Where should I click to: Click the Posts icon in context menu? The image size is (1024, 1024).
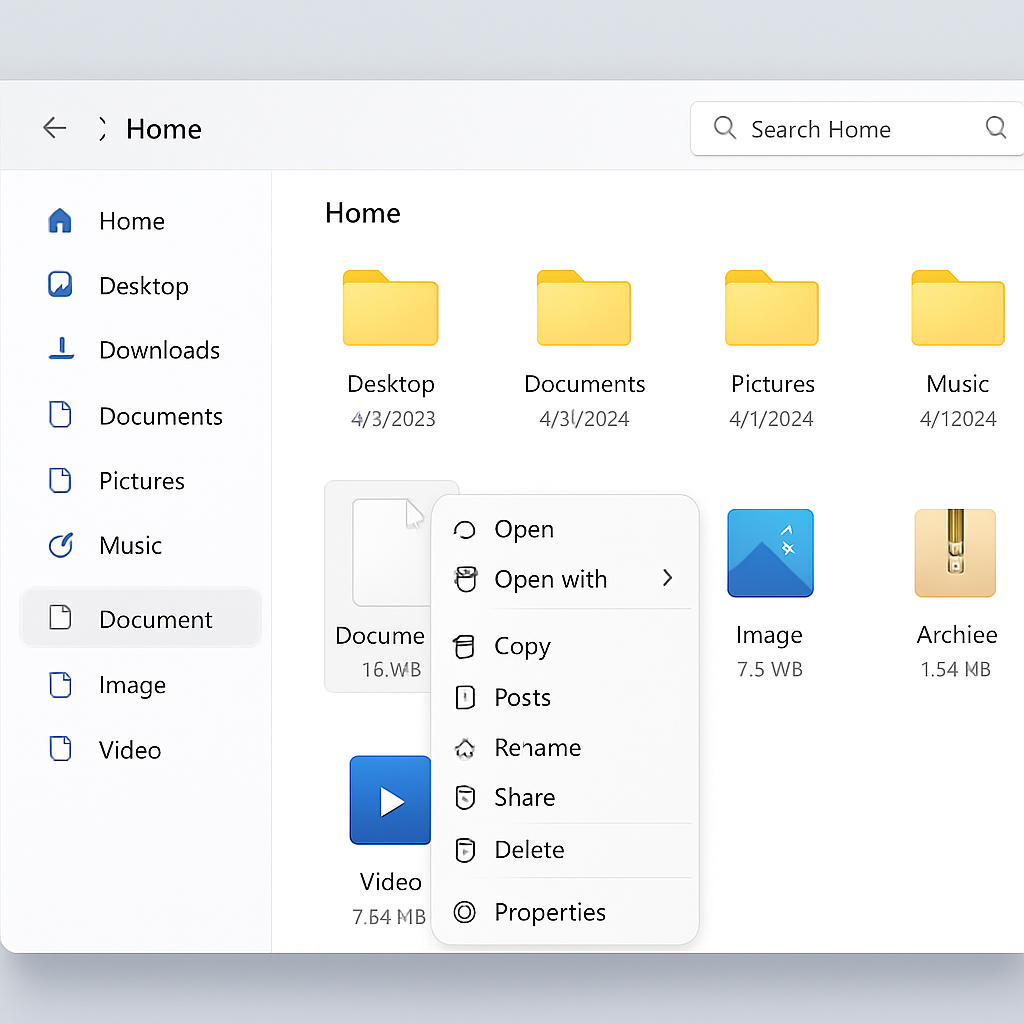coord(465,697)
